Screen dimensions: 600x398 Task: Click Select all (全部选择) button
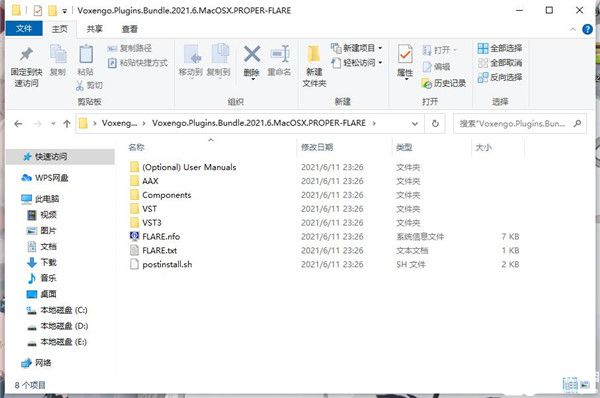coord(500,48)
